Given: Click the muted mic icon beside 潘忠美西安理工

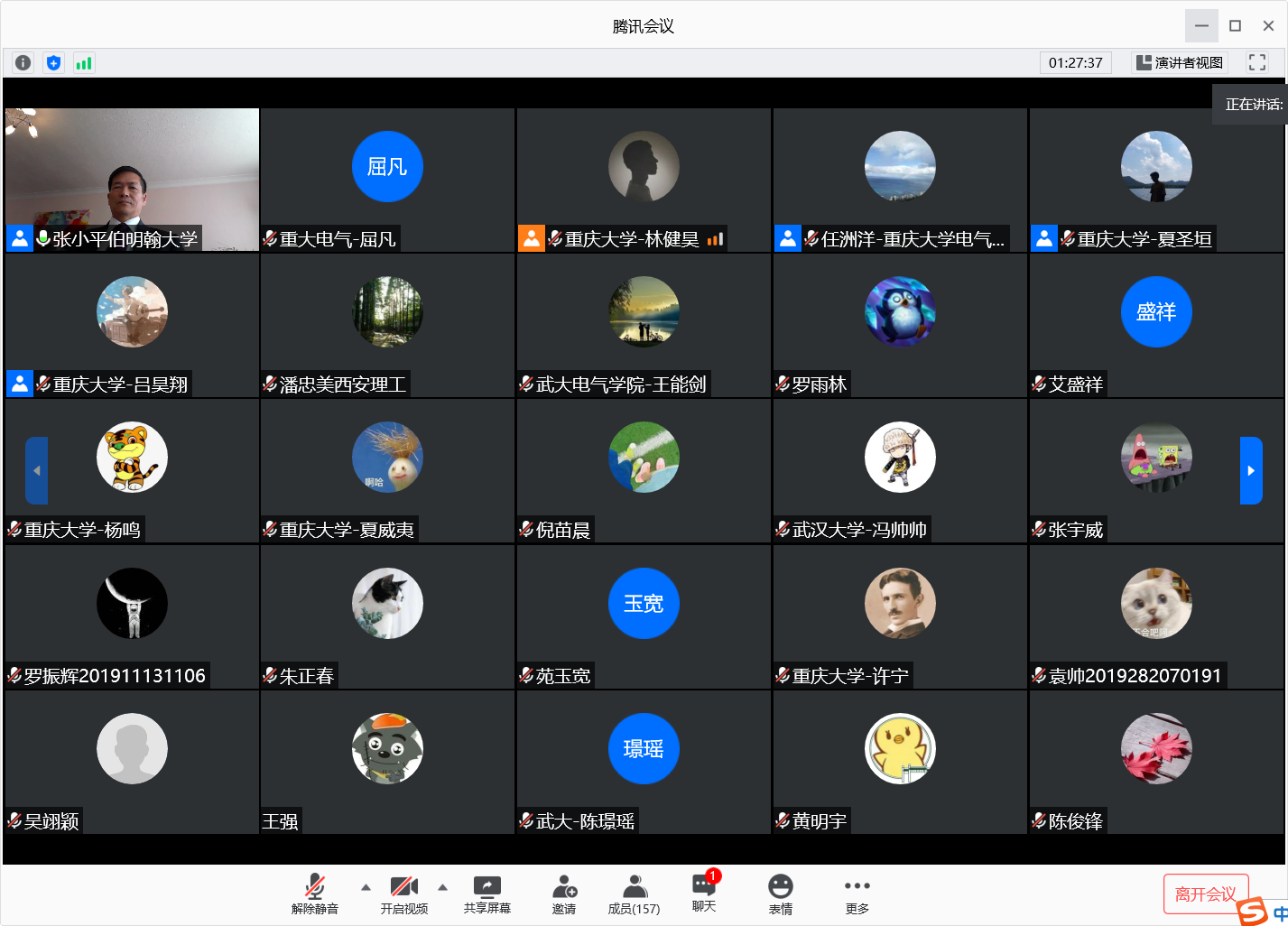Looking at the screenshot, I should click(x=270, y=384).
